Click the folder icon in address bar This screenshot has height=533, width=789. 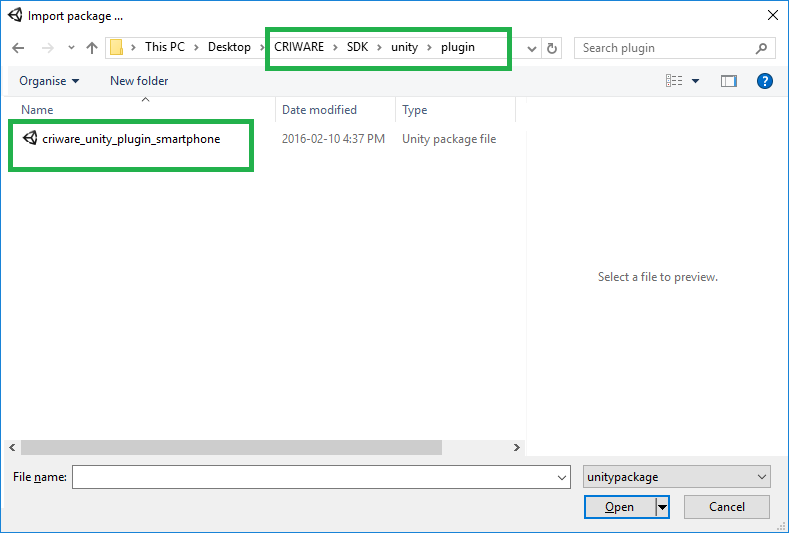pos(117,47)
